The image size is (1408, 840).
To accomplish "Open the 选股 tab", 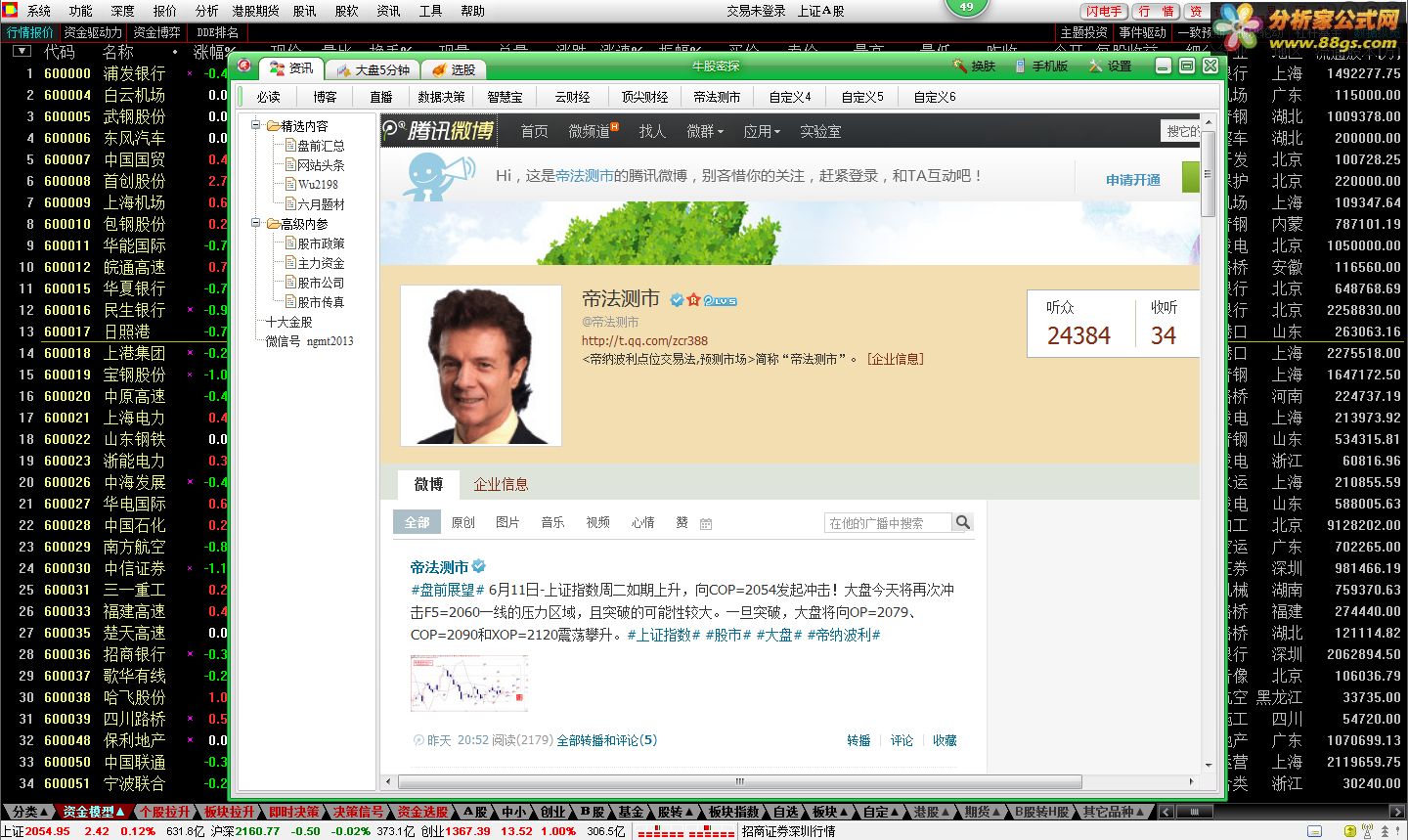I will 455,69.
